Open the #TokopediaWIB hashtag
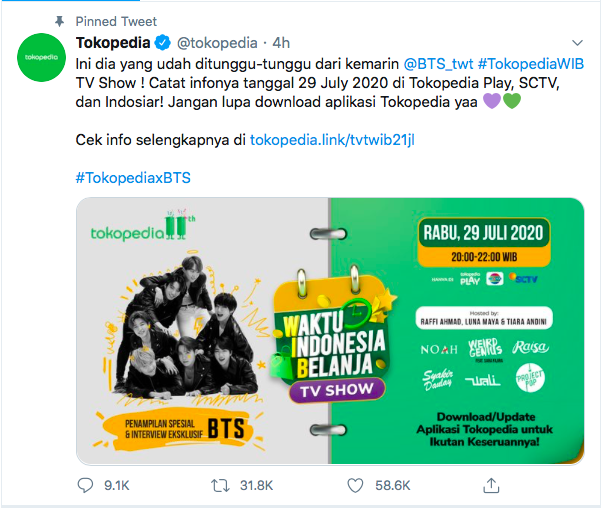 pos(531,64)
